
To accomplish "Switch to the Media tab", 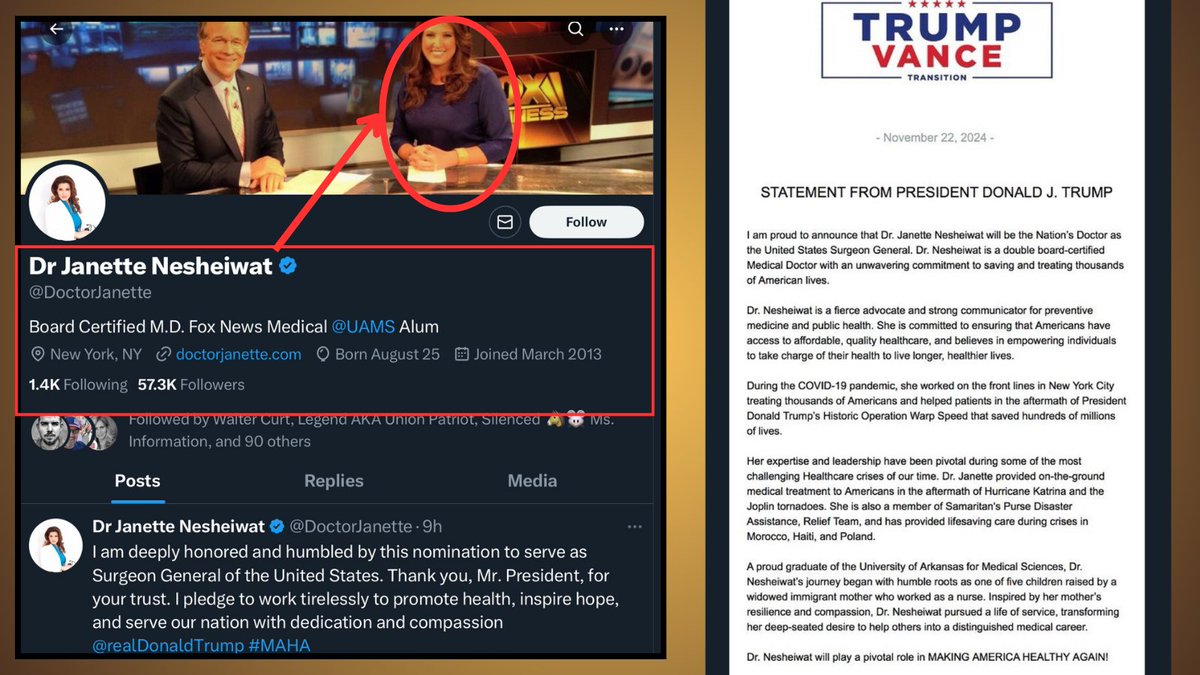I will 532,481.
